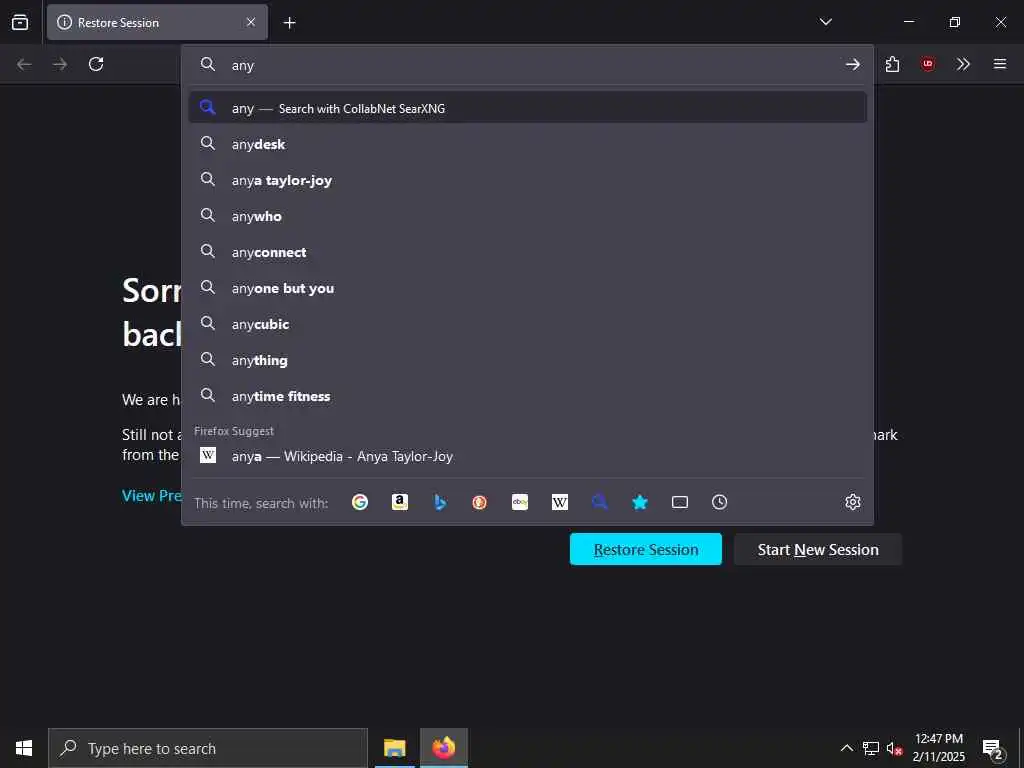This screenshot has width=1024, height=768.
Task: Choose the anycubic suggestion
Action: [x=528, y=323]
